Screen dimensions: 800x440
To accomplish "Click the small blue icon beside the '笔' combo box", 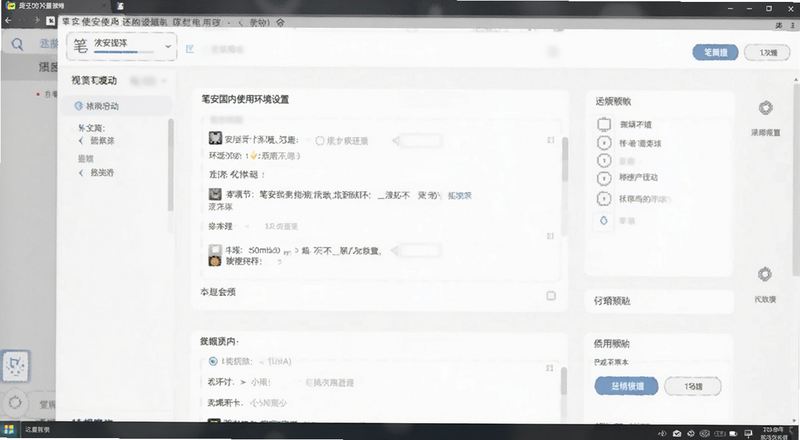I will pos(190,49).
